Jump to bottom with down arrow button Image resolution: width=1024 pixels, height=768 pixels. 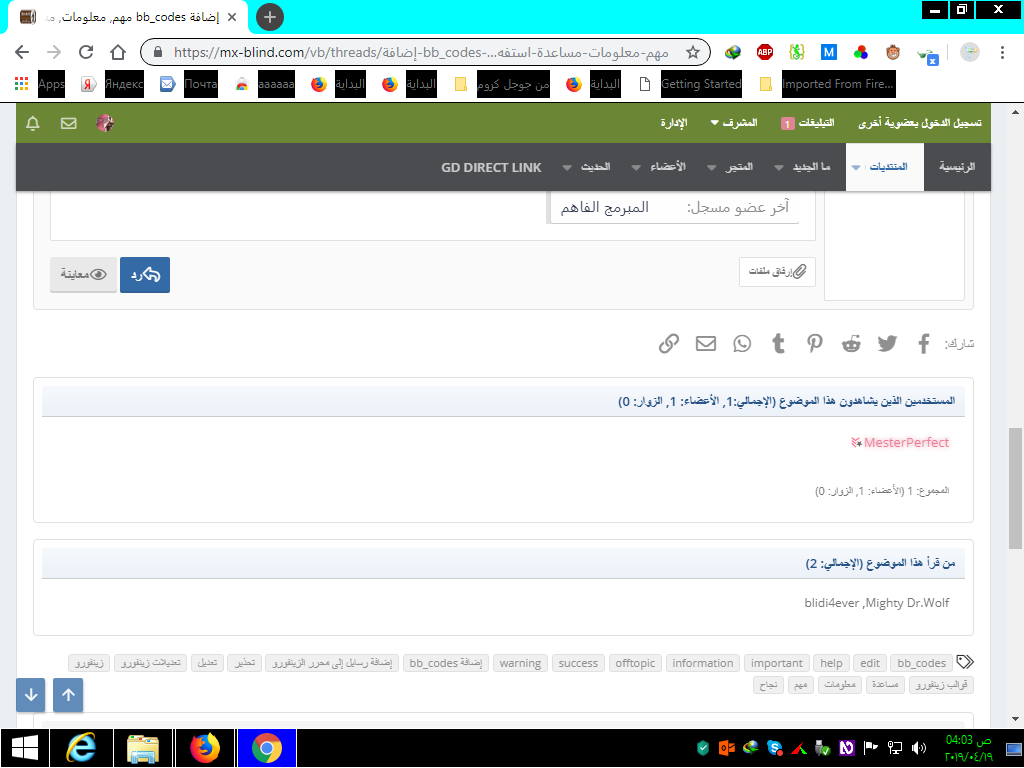[31, 695]
